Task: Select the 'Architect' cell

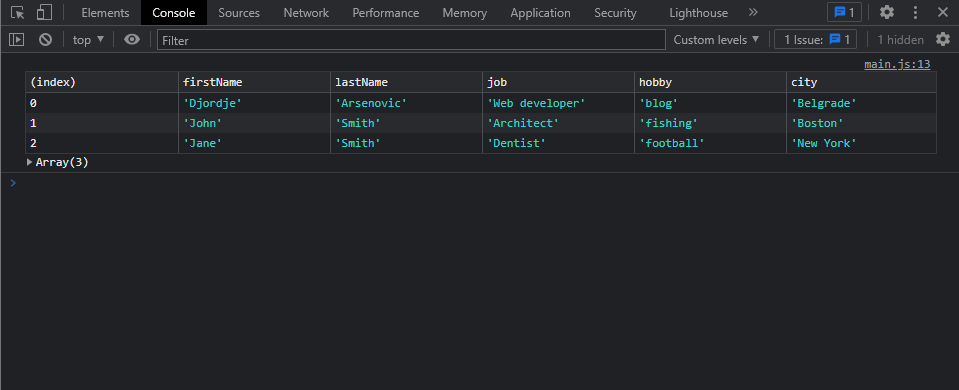Action: tap(558, 123)
